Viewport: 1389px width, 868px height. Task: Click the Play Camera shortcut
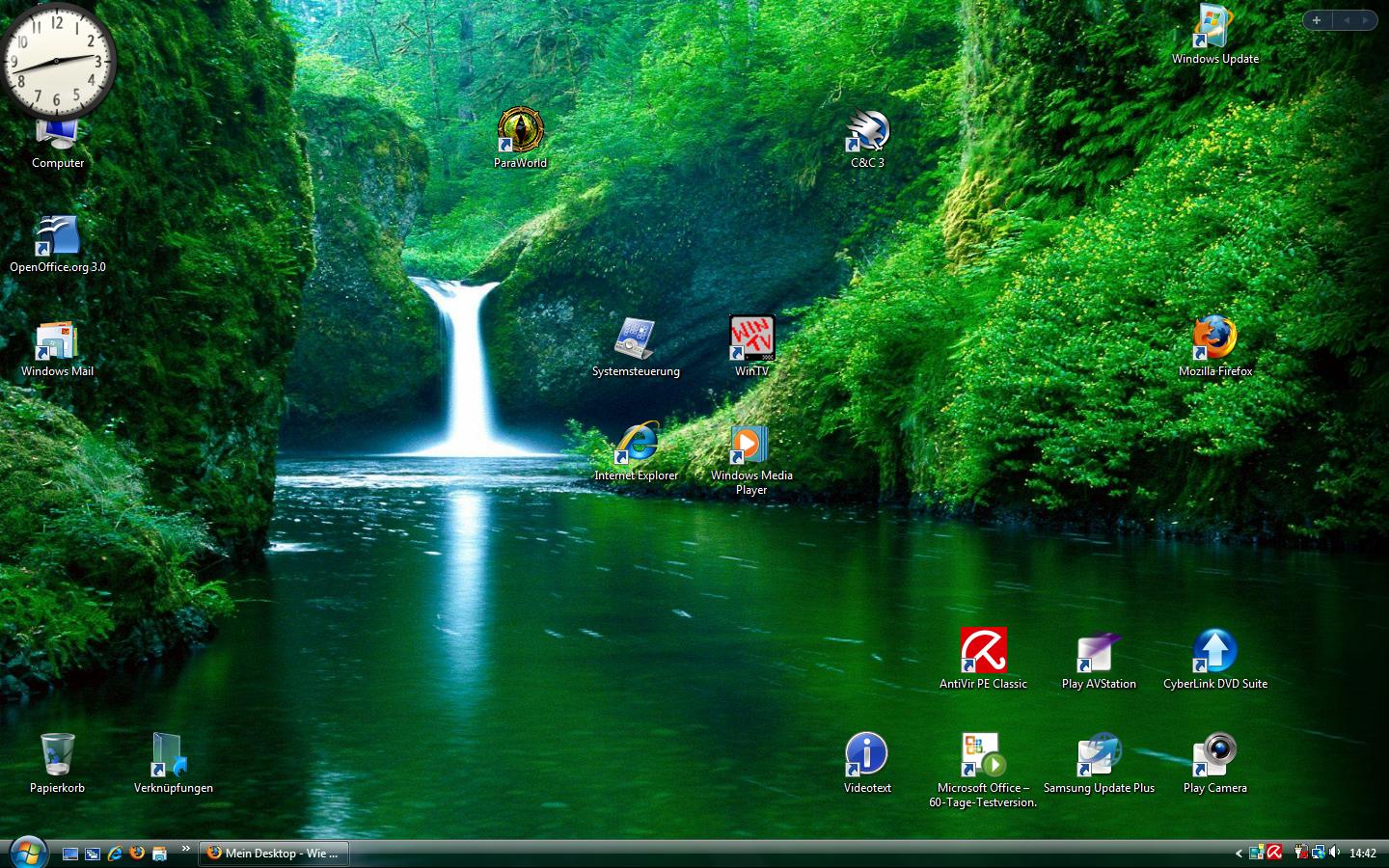coord(1214,756)
